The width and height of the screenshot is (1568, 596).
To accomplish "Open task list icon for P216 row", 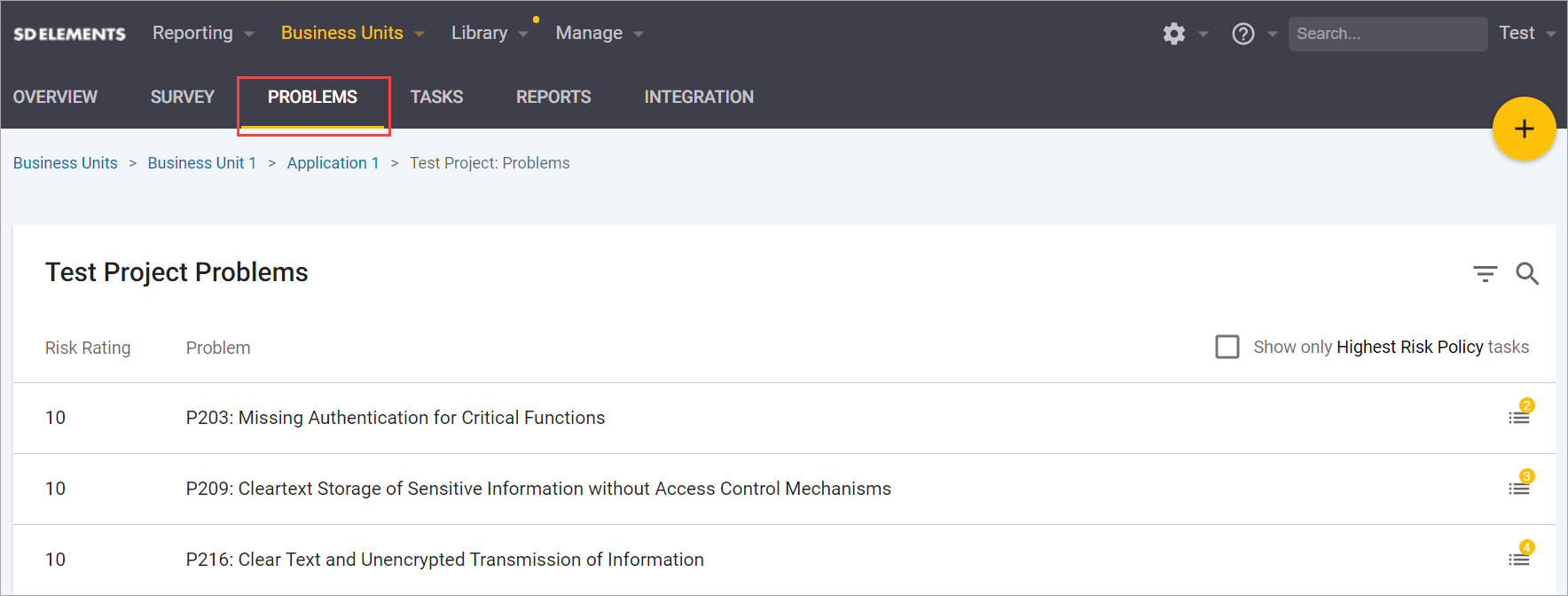I will click(1519, 559).
